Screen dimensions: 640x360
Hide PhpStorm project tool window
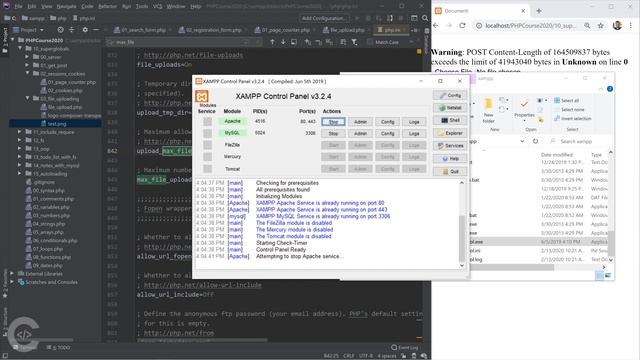pos(96,30)
